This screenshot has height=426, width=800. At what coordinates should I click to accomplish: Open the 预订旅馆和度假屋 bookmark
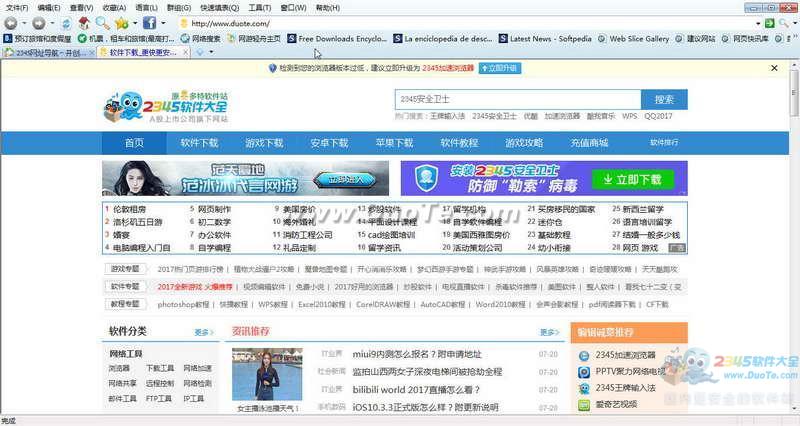tap(37, 38)
